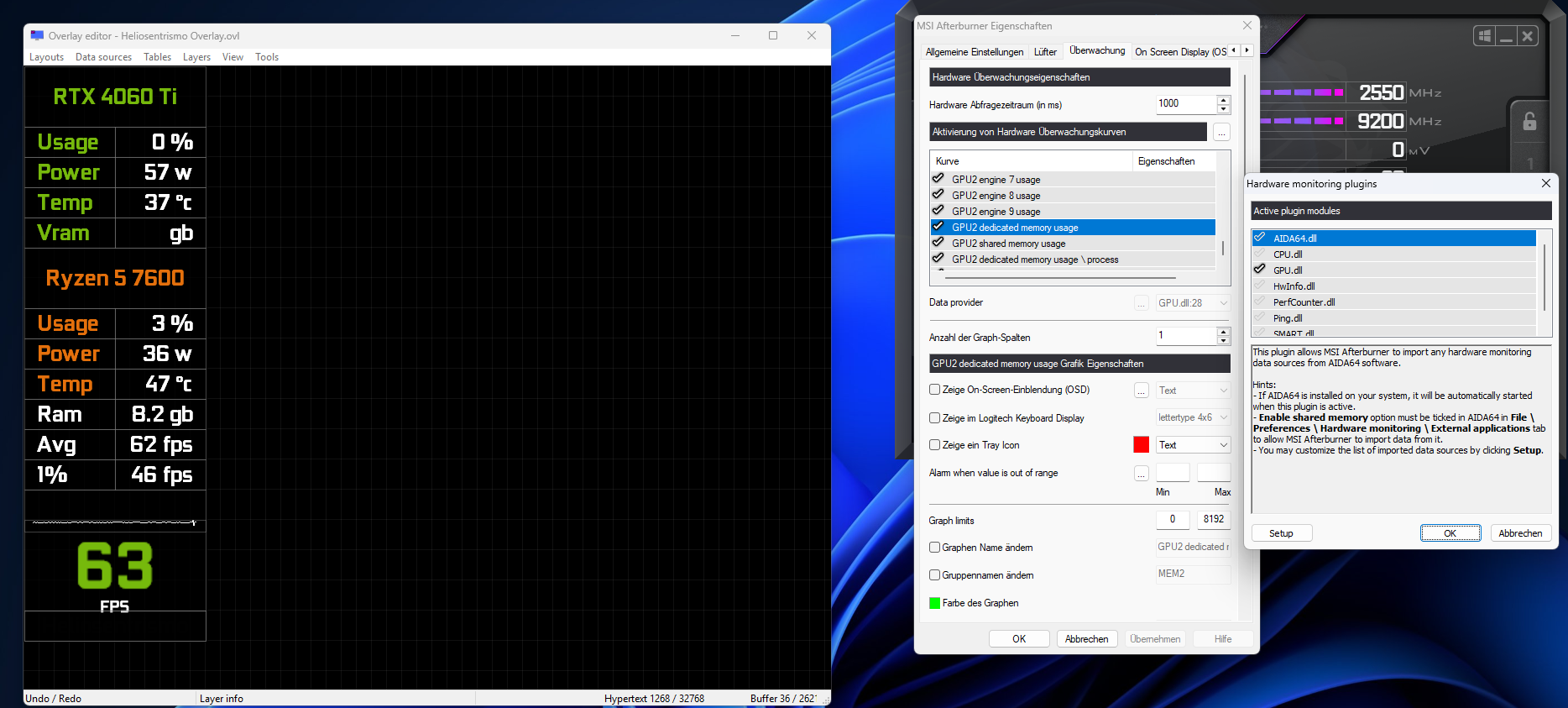Screen dimensions: 1568x708
Task: Pick the red Tray Icon color swatch
Action: [x=1142, y=445]
